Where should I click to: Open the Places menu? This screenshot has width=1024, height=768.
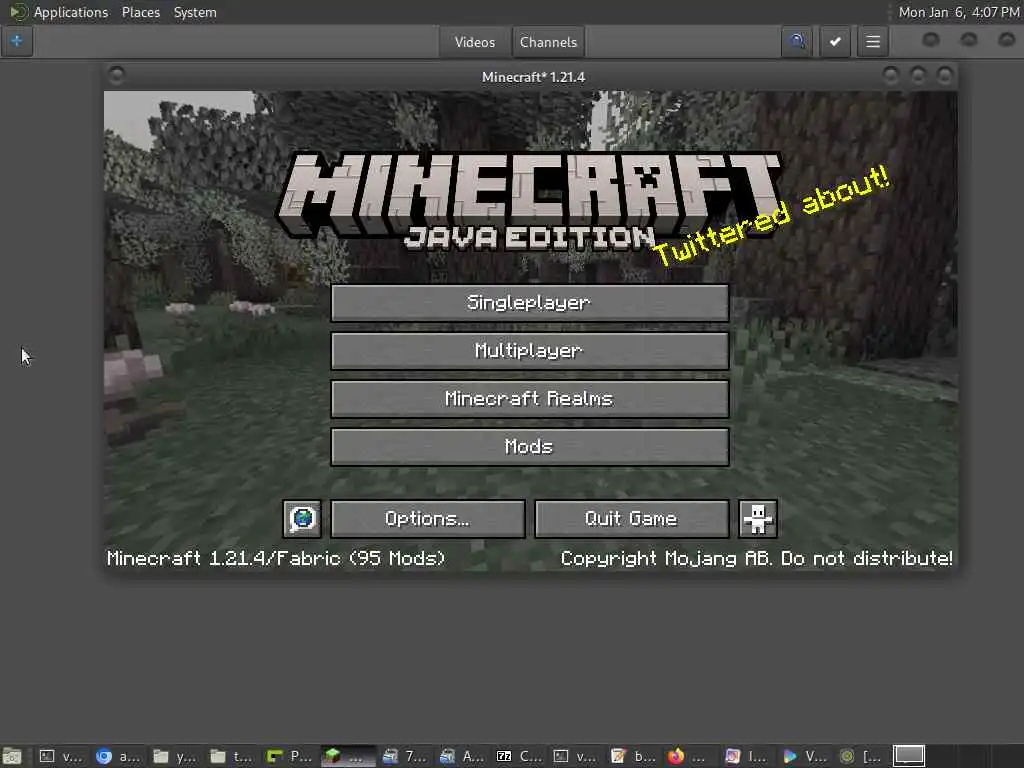[140, 12]
